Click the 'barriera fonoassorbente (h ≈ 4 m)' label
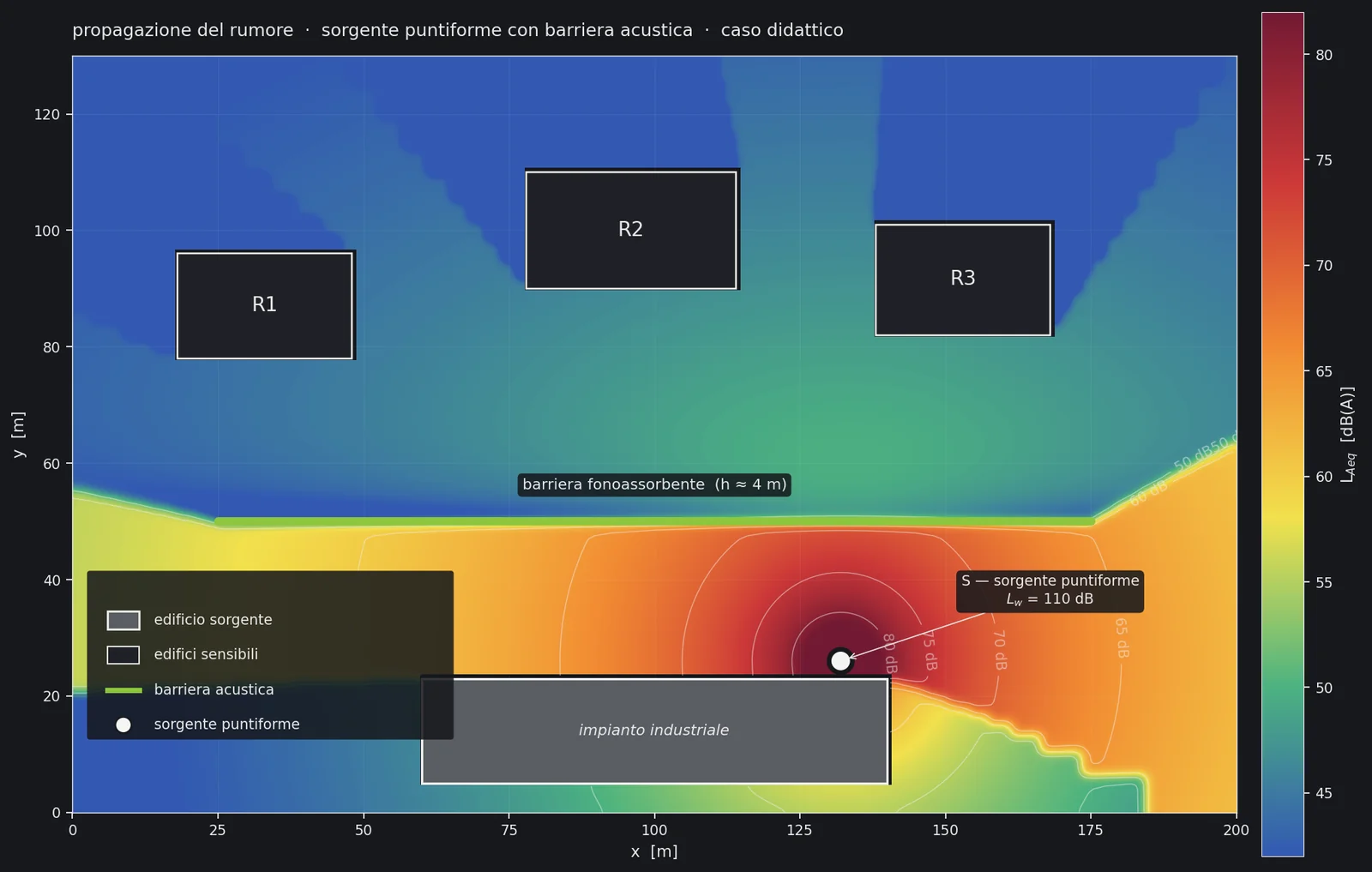Viewport: 1372px width, 872px height. click(x=654, y=484)
